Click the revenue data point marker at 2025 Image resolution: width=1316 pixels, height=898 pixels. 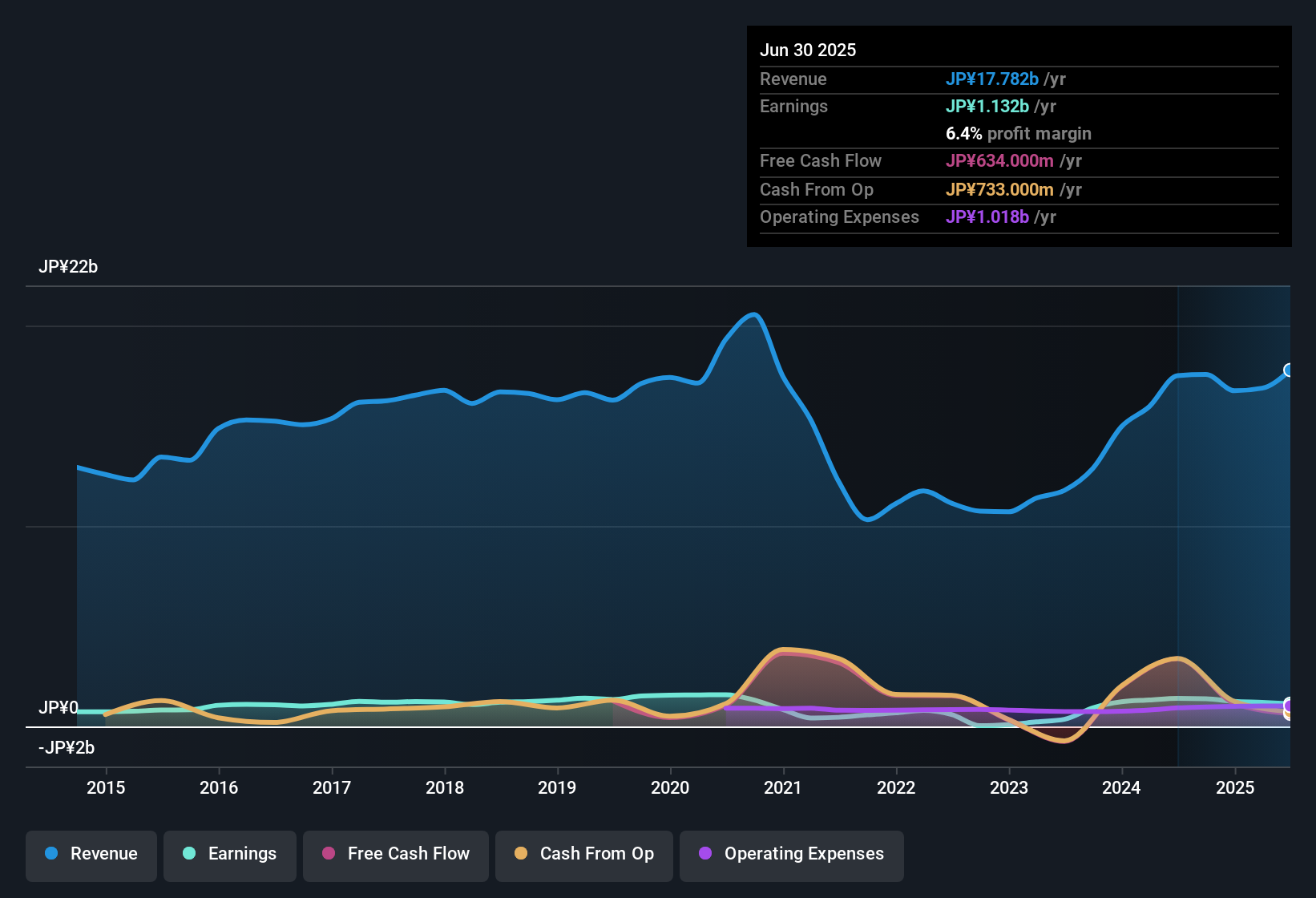tap(1289, 370)
